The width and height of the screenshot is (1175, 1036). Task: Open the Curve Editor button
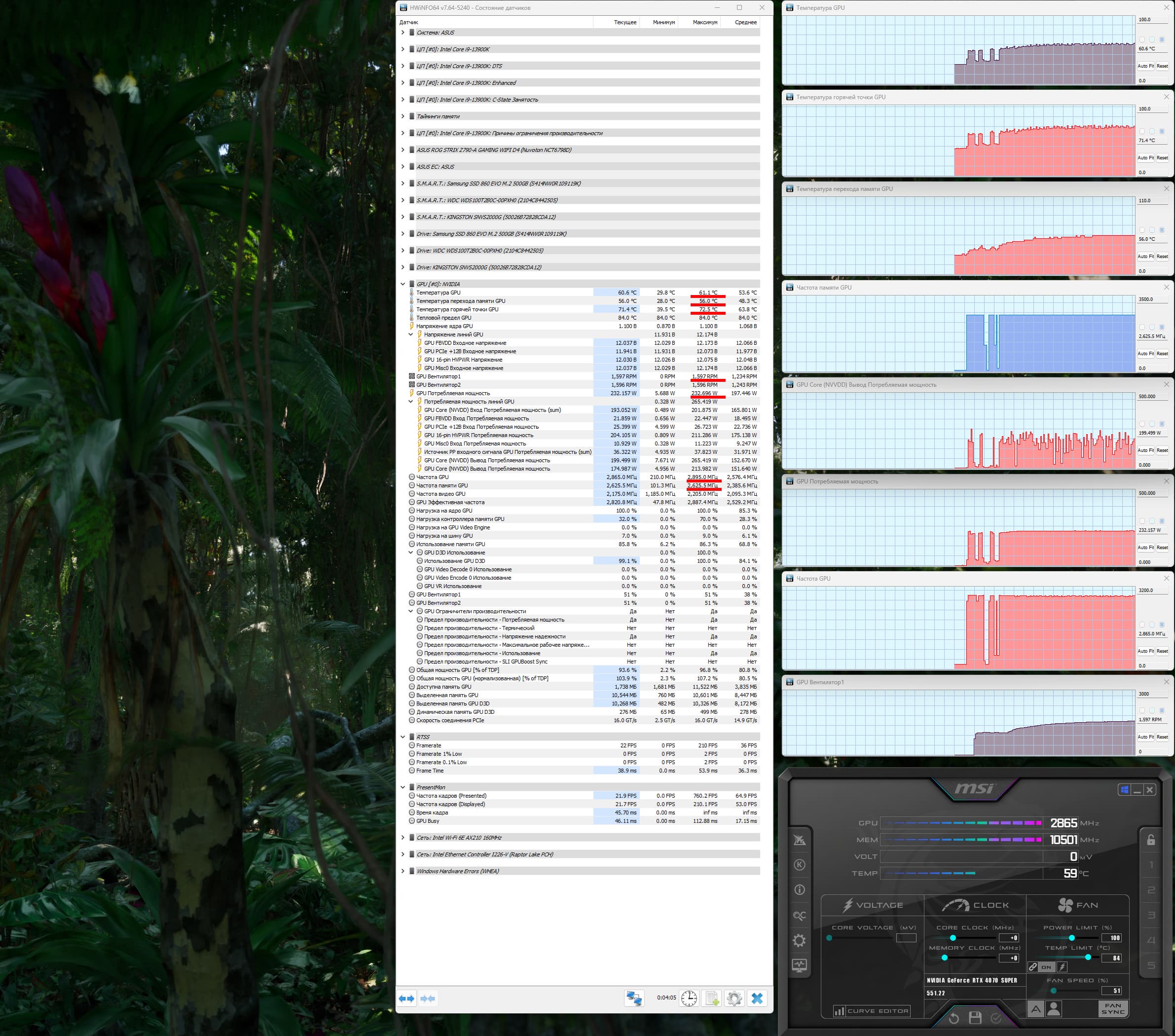[872, 1011]
